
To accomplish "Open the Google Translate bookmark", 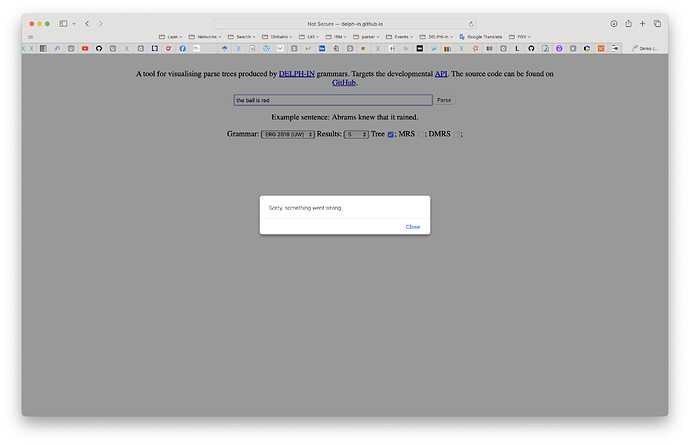I will [481, 37].
